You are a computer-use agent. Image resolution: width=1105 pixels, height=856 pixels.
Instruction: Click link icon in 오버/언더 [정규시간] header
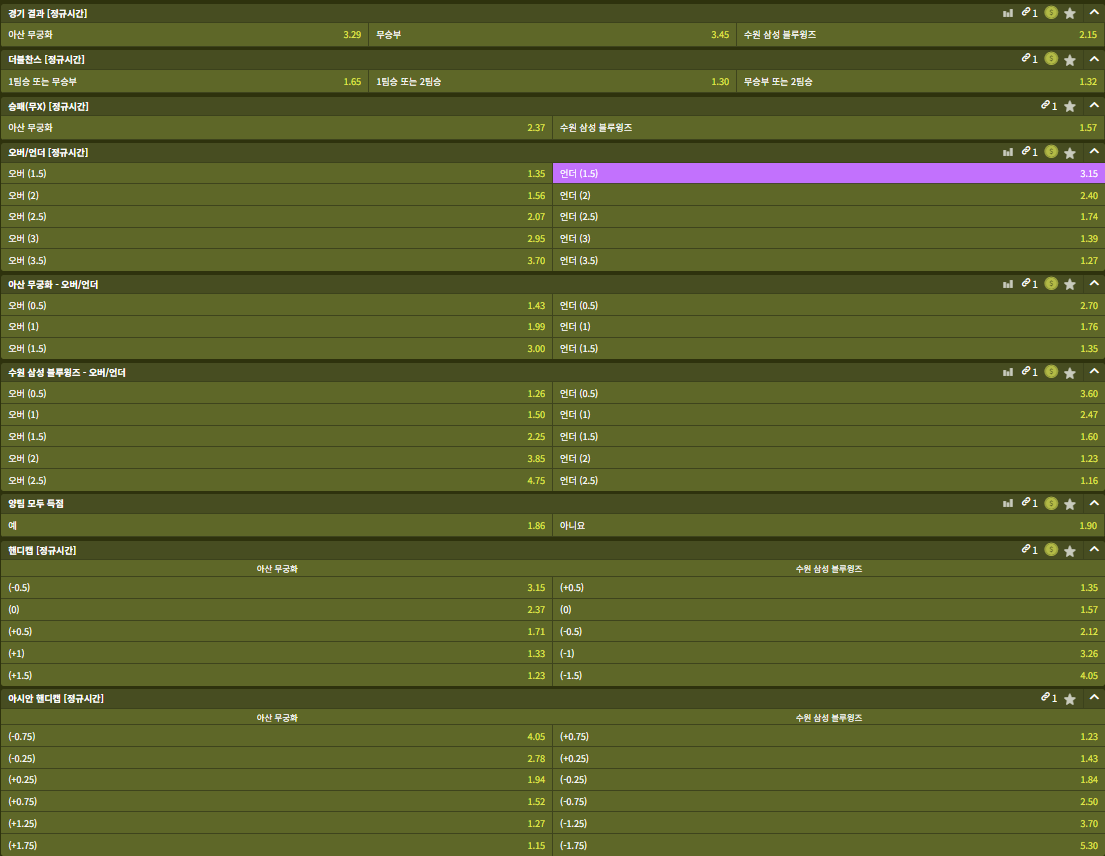pyautogui.click(x=1027, y=152)
